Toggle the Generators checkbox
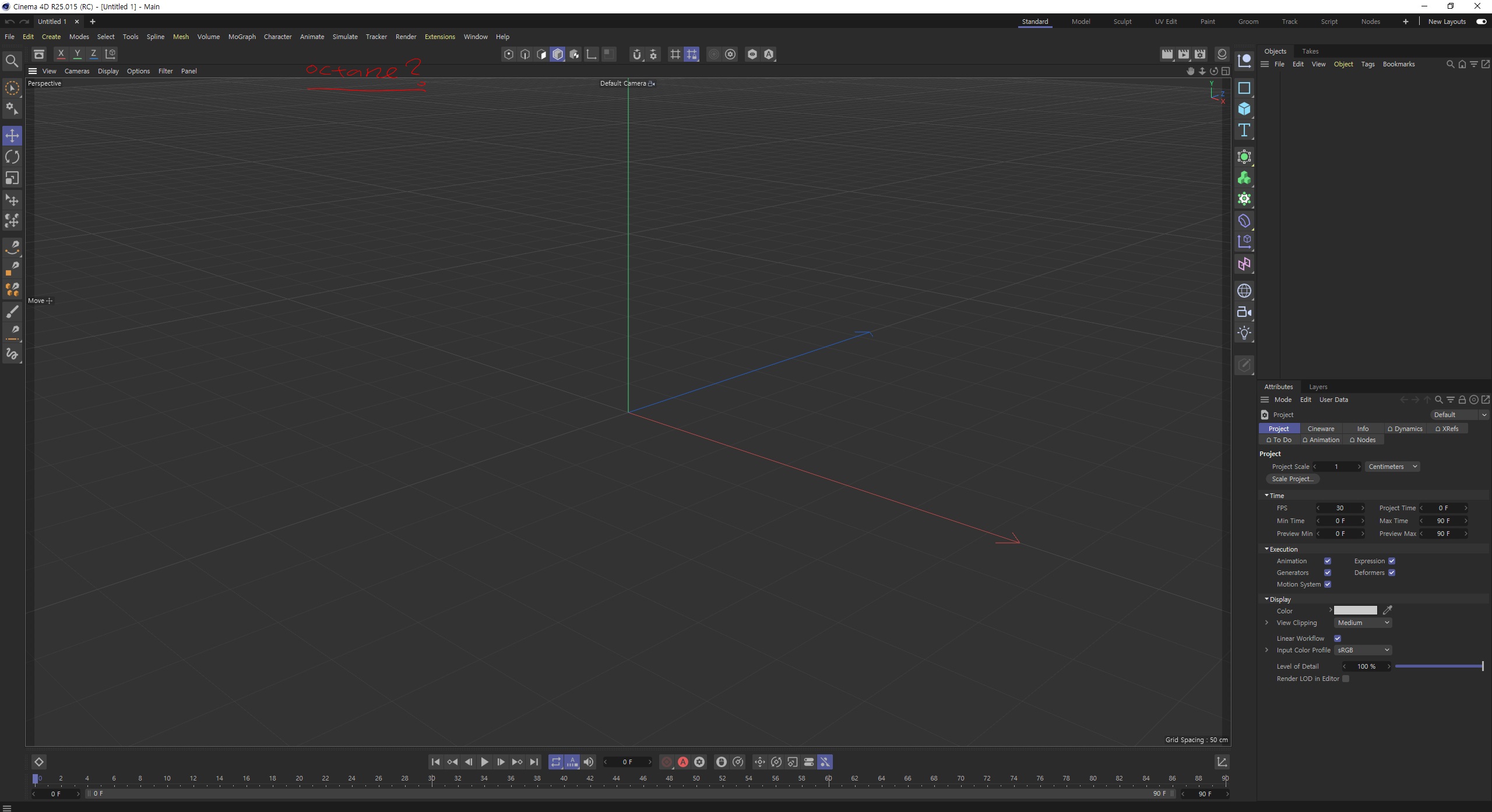The height and width of the screenshot is (812, 1492). click(1328, 573)
